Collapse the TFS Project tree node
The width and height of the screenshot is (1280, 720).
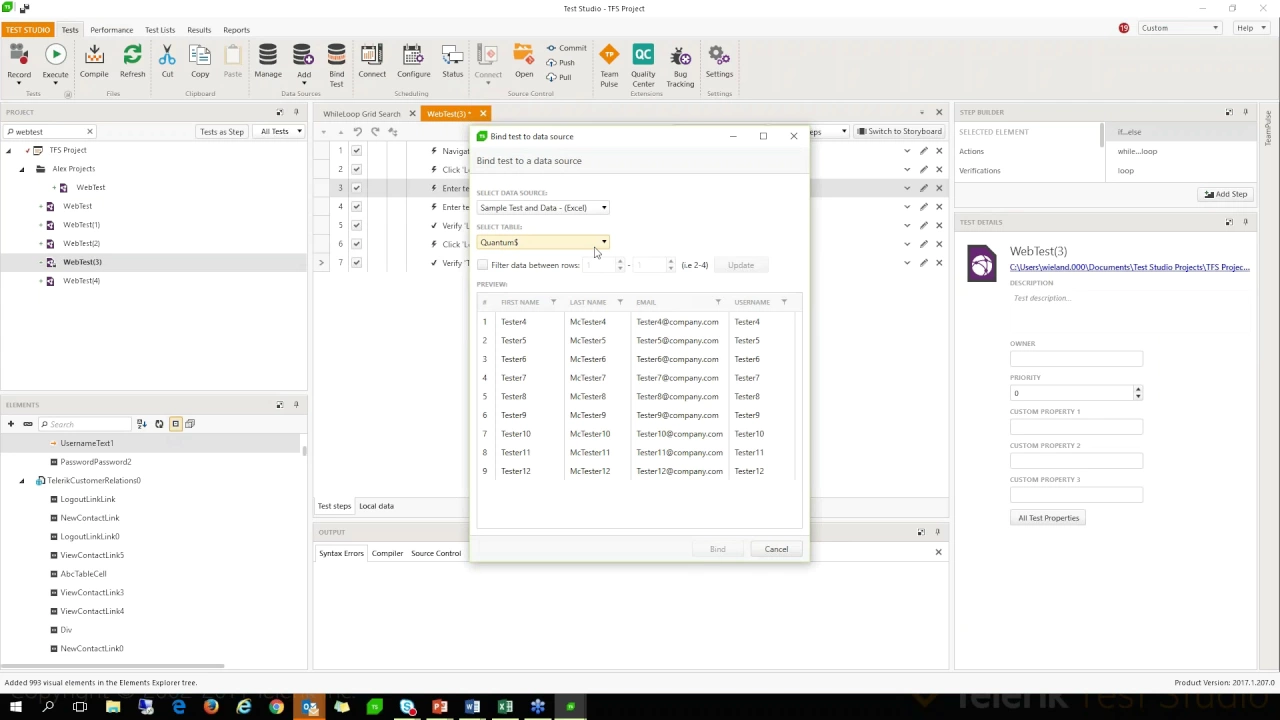pyautogui.click(x=9, y=150)
